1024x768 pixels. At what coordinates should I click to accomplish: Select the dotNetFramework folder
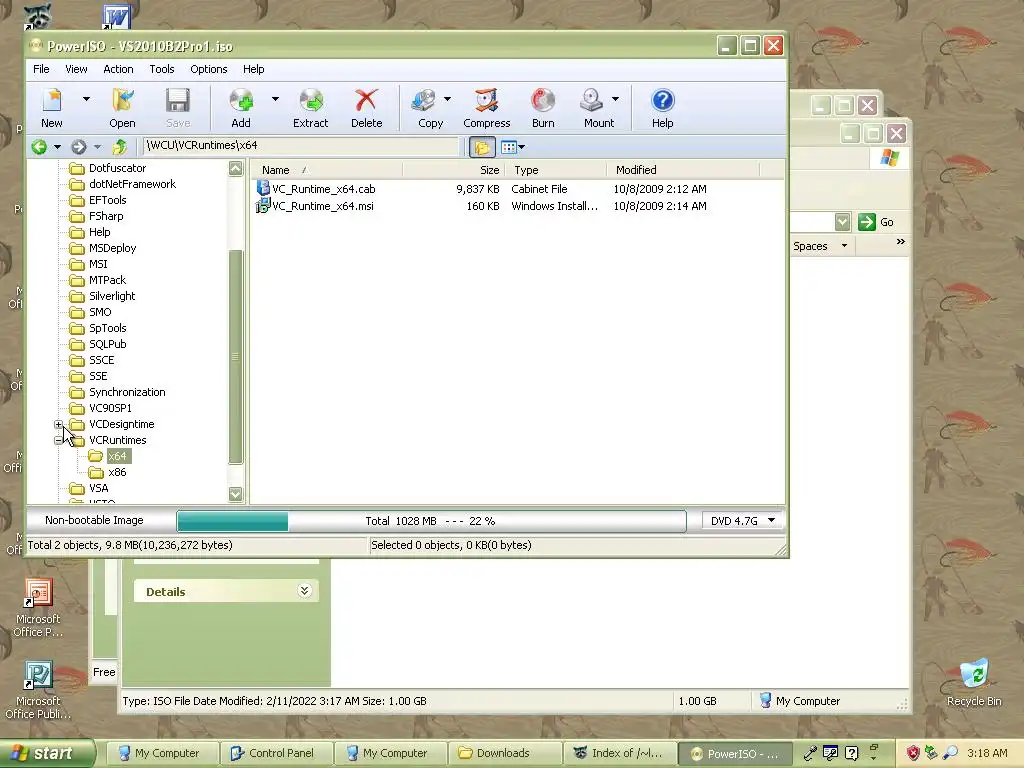(132, 184)
